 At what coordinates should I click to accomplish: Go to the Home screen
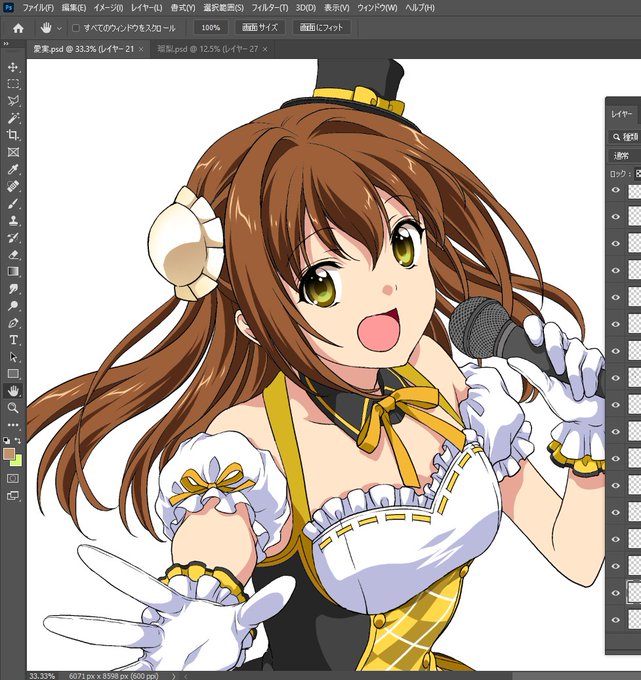pos(18,28)
